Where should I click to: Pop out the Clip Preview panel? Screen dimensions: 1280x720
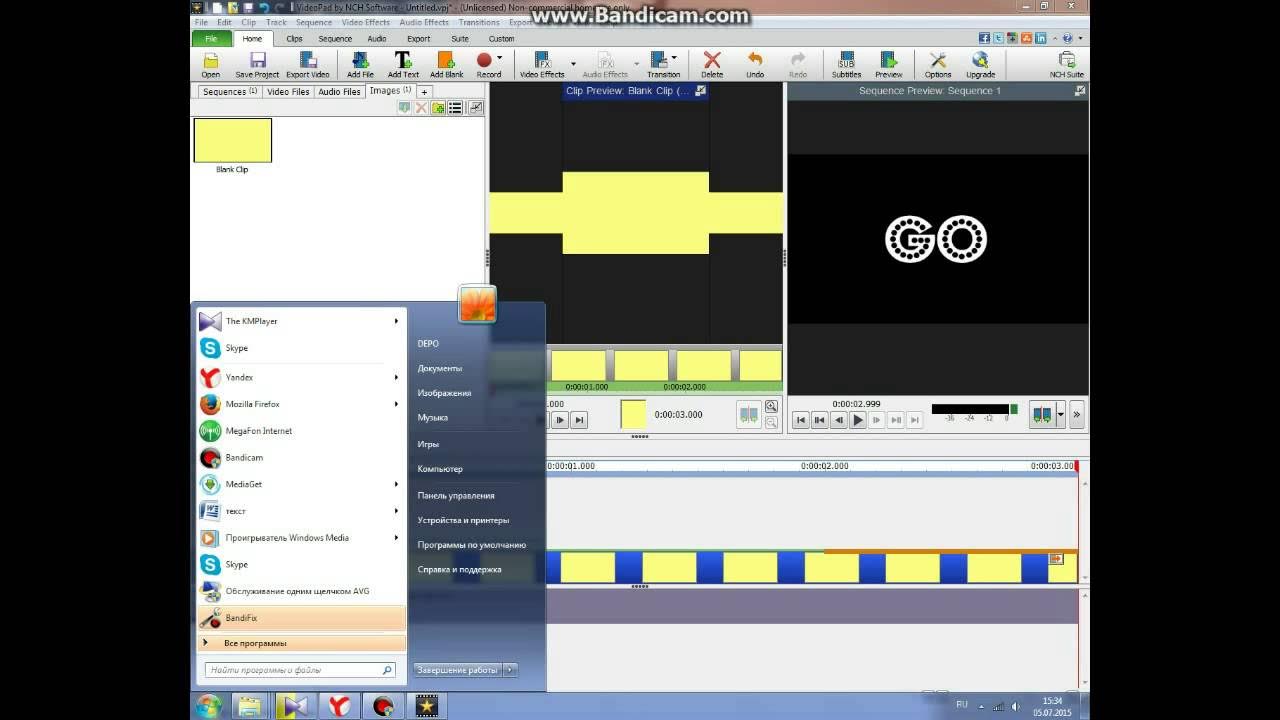click(x=700, y=91)
